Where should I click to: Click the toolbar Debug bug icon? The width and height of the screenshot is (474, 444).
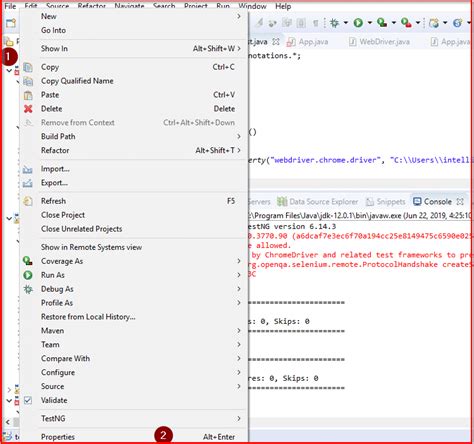pos(334,23)
